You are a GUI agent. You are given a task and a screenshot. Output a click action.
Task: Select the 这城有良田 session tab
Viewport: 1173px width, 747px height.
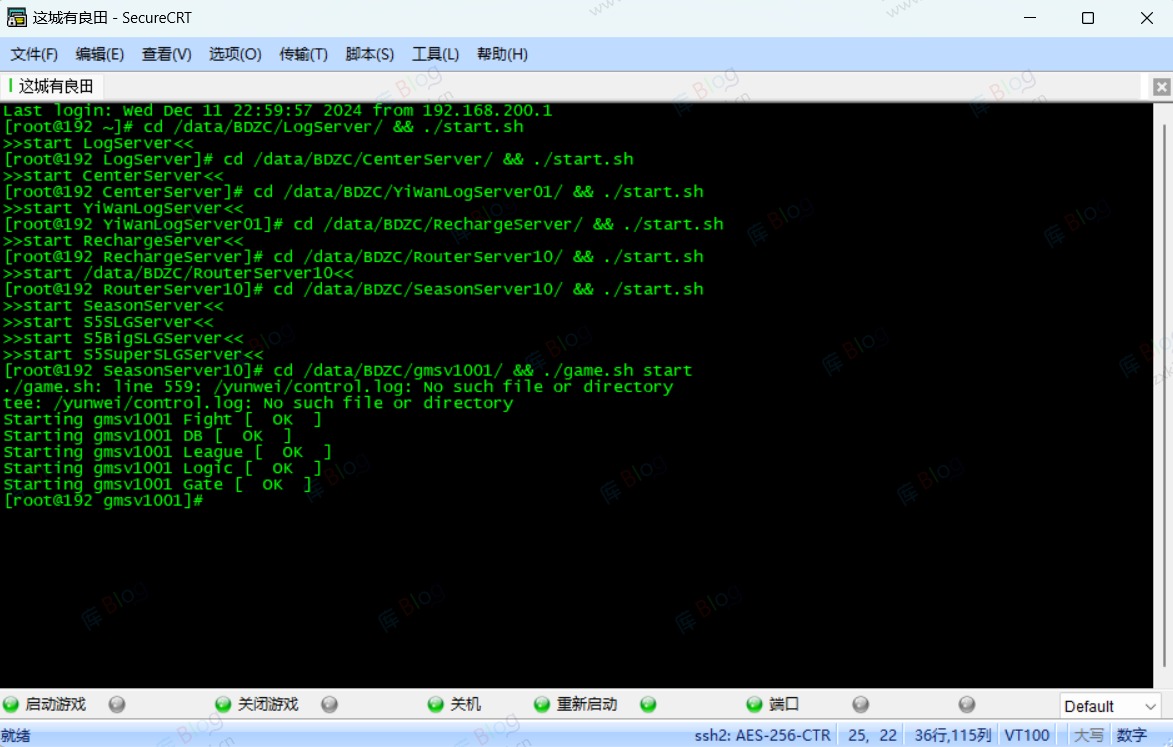(55, 87)
